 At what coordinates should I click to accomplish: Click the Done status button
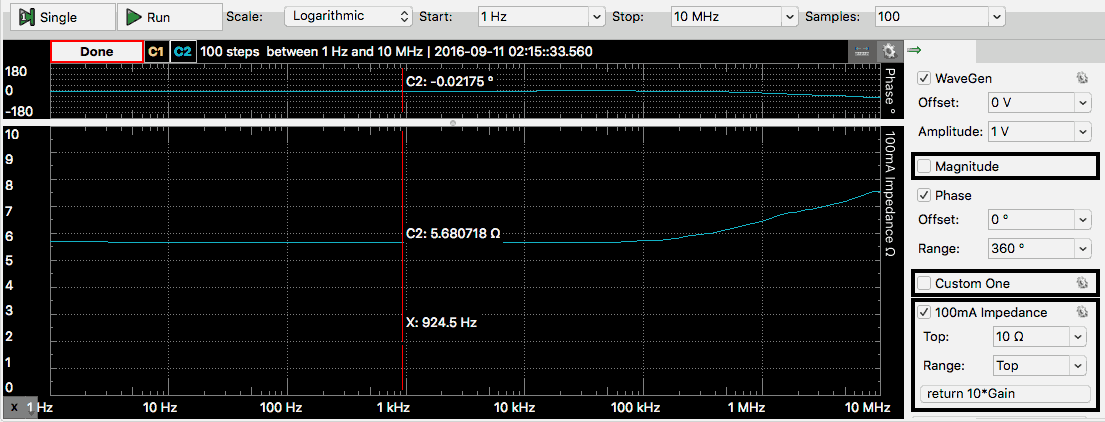(97, 51)
